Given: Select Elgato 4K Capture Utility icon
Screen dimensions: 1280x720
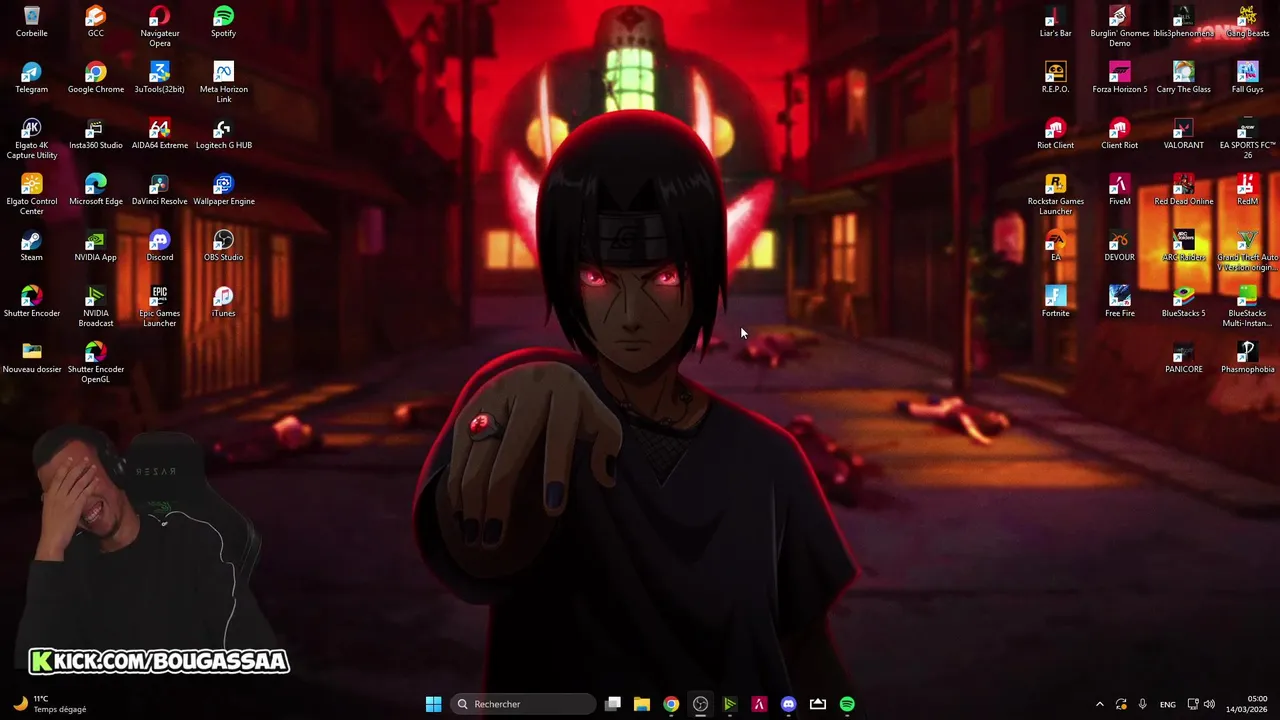Looking at the screenshot, I should click(x=32, y=138).
